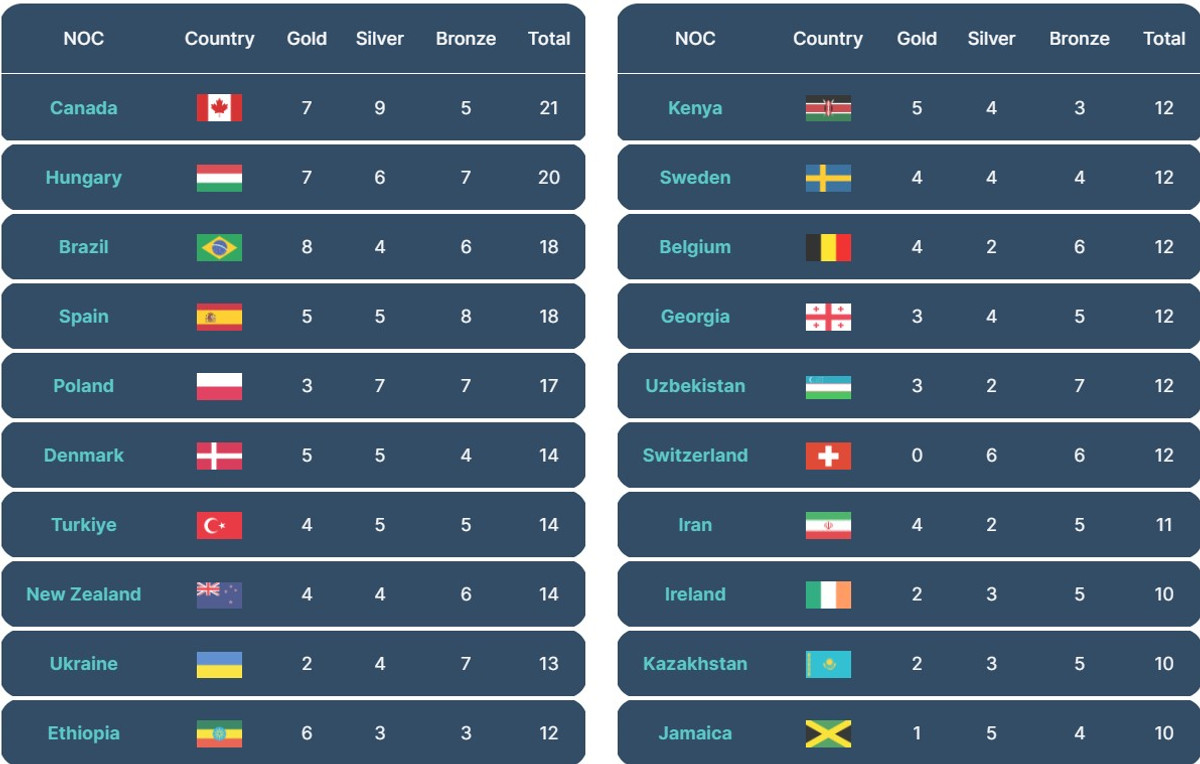This screenshot has height=764, width=1200.
Task: Click the Kenya flag icon
Action: 828,108
